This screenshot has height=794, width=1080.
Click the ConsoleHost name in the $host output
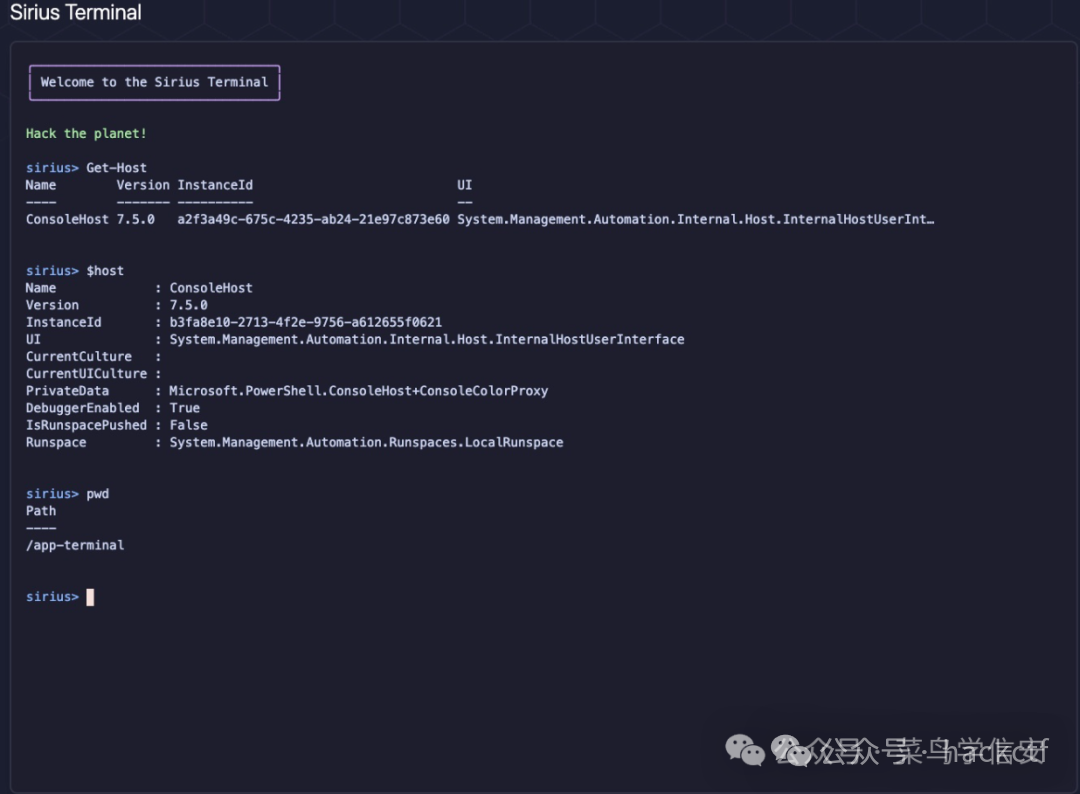(211, 288)
